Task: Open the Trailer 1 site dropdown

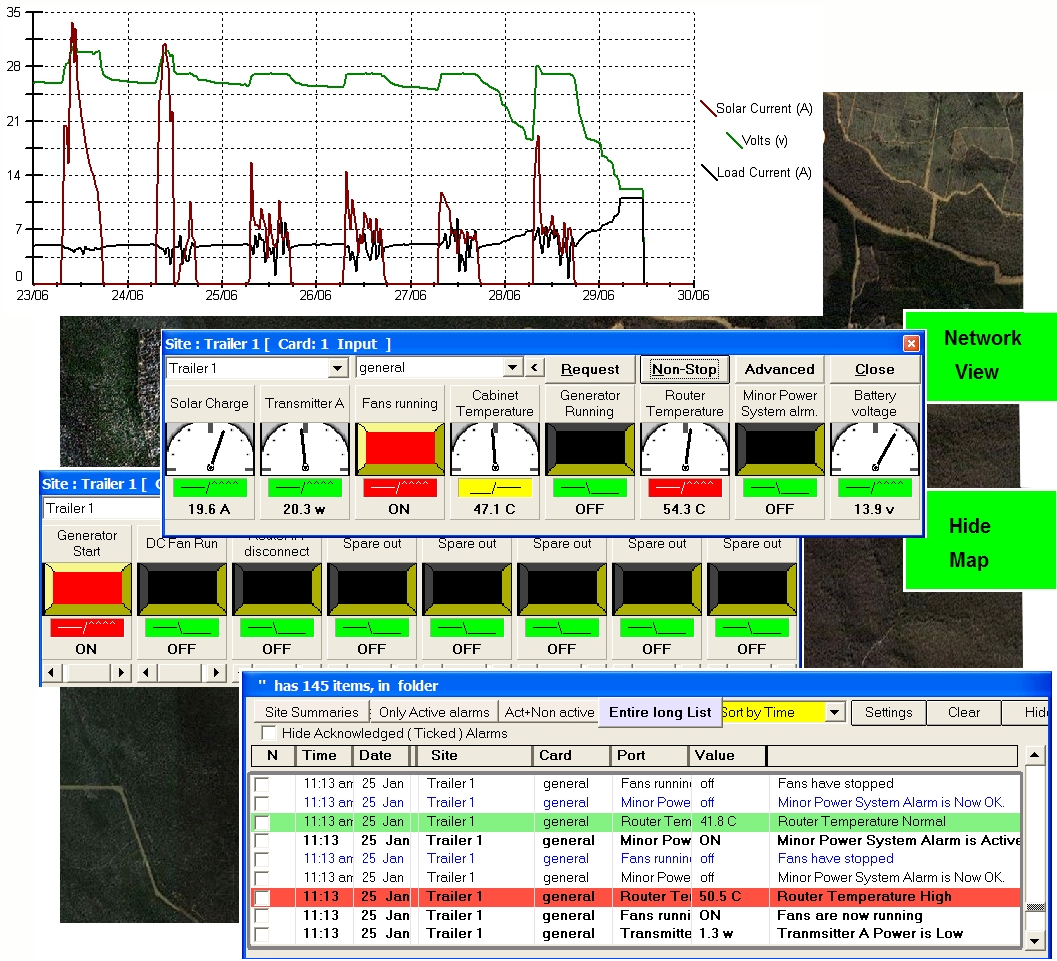Action: (x=338, y=369)
